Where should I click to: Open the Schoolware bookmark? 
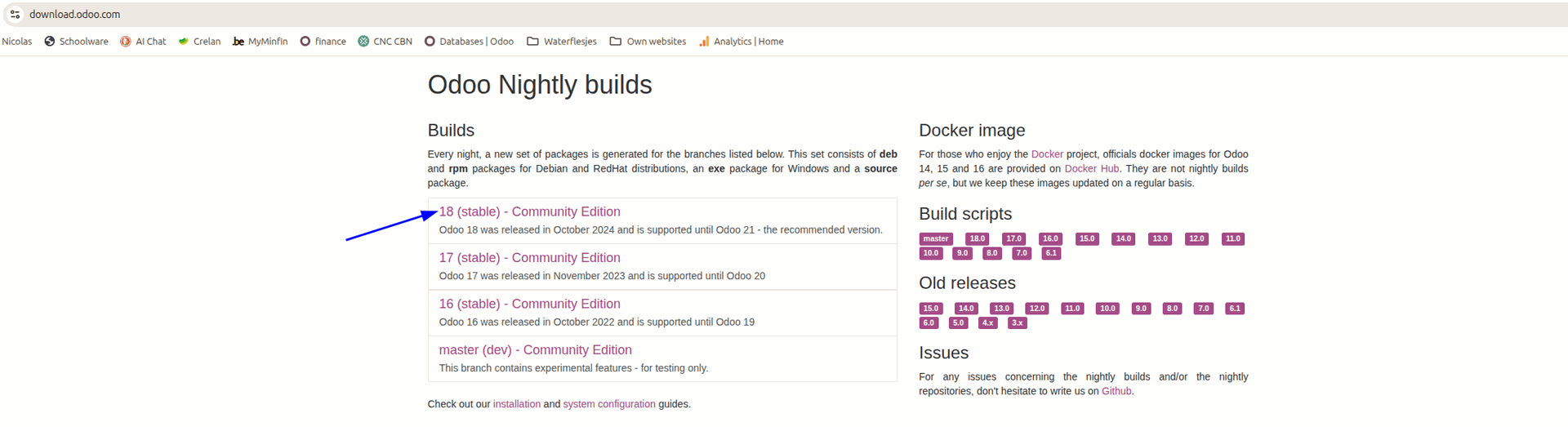click(x=76, y=42)
